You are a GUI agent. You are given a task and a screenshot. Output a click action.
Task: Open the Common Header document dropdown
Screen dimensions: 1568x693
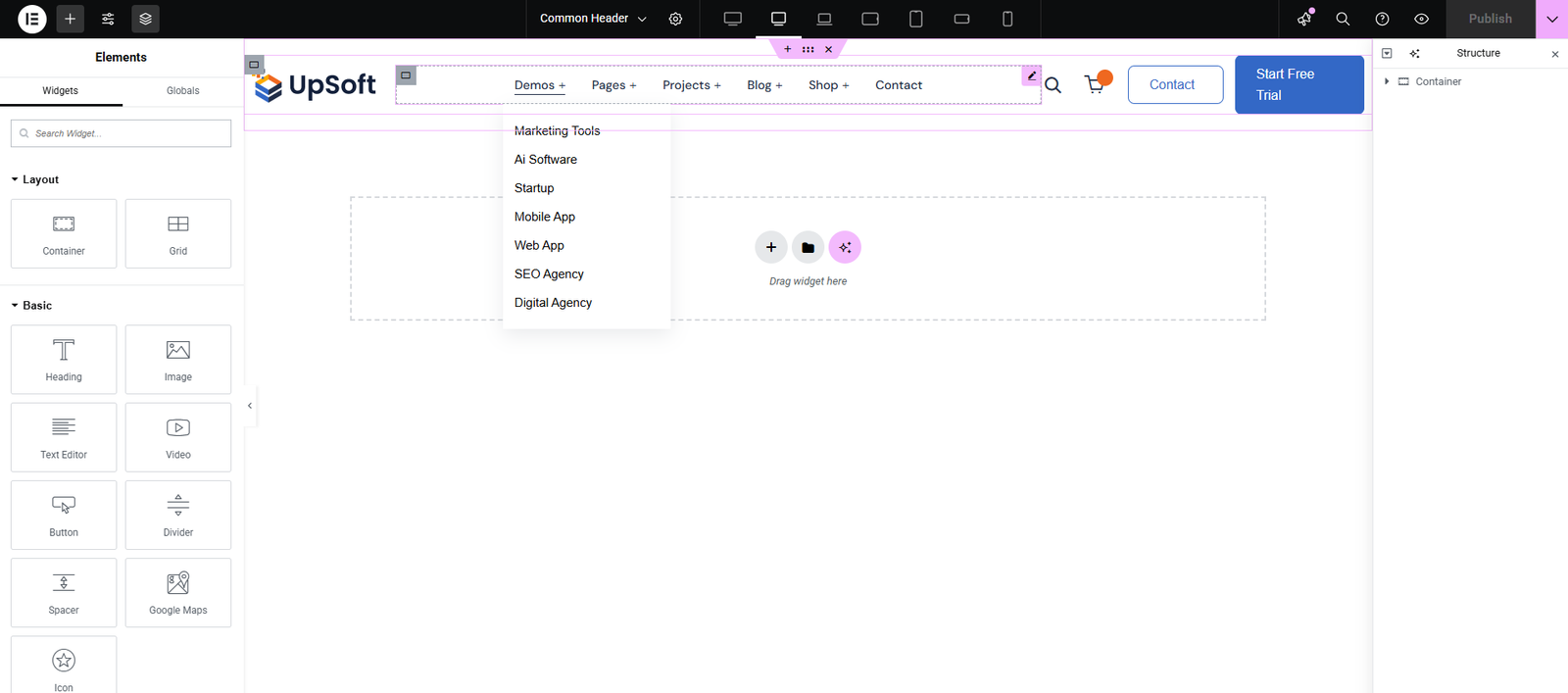pos(593,19)
